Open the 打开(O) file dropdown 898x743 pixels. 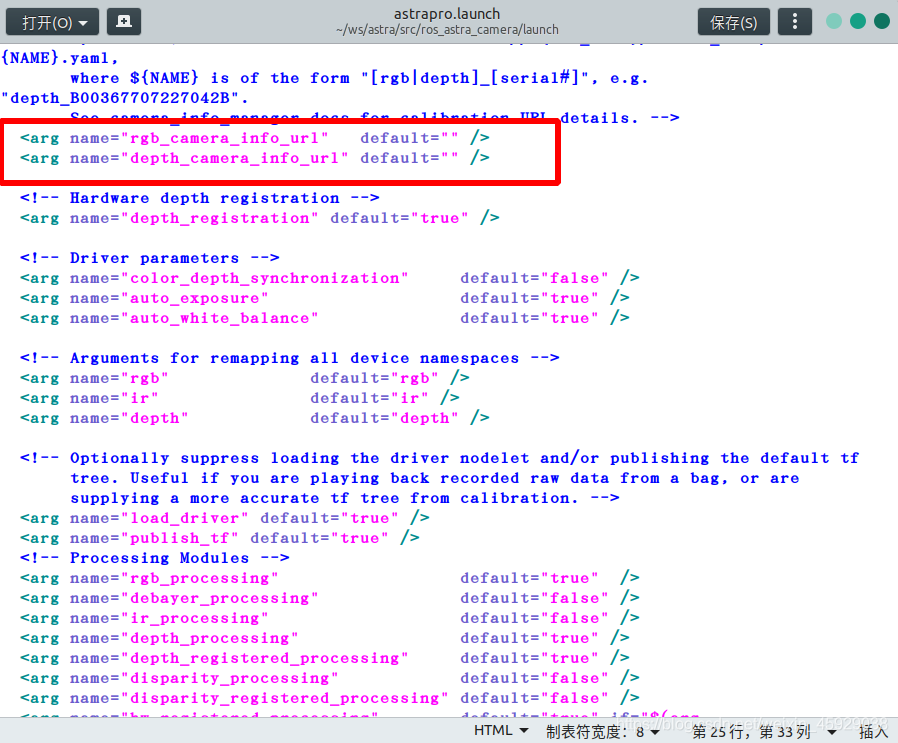(52, 22)
